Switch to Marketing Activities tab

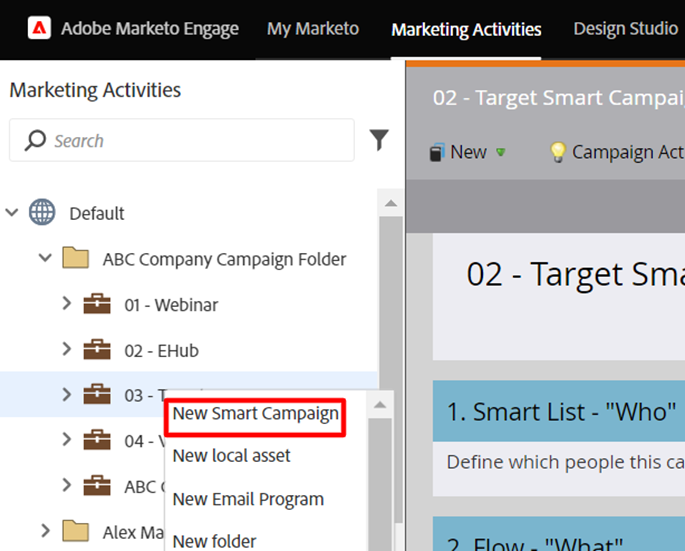[x=466, y=30]
